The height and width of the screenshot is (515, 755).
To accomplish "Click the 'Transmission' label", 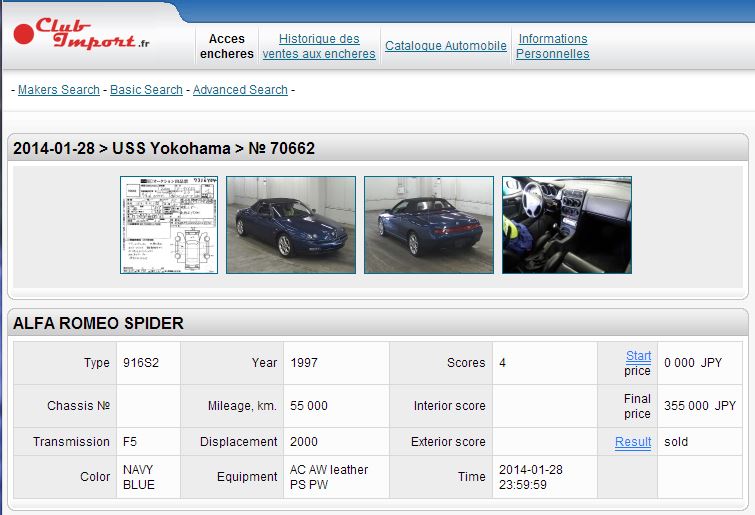I will pyautogui.click(x=71, y=442).
